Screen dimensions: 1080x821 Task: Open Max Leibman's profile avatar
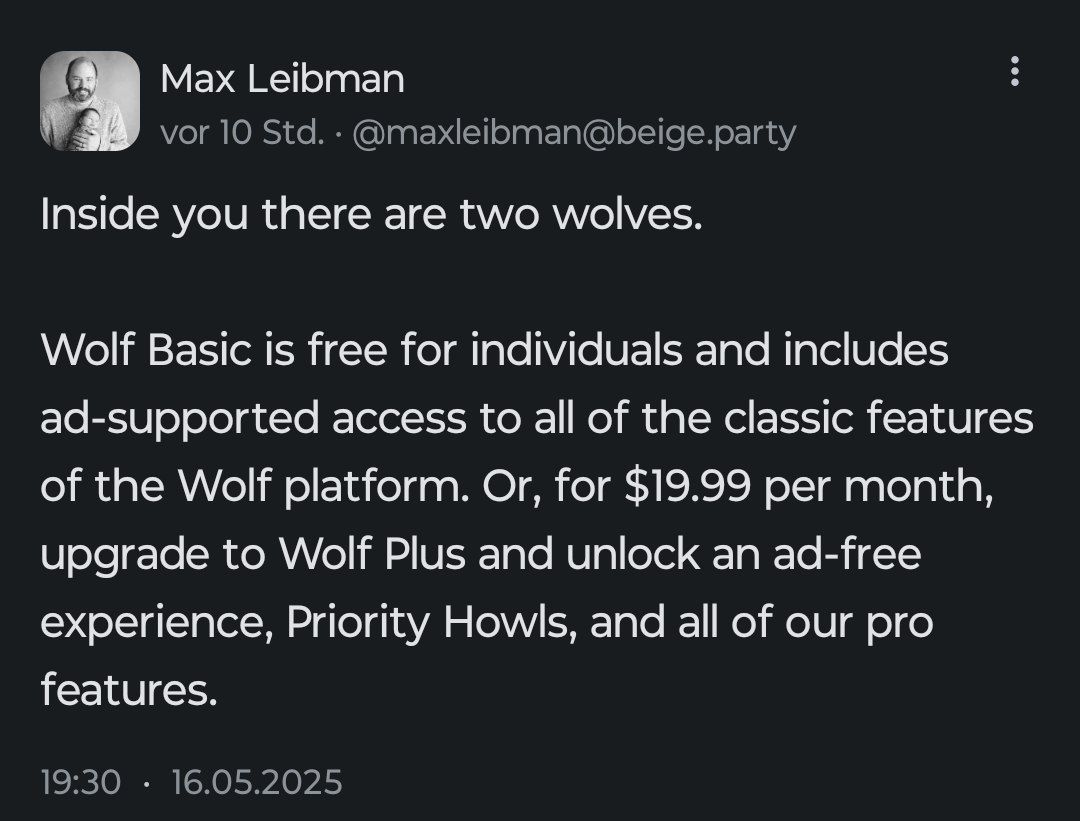click(90, 101)
